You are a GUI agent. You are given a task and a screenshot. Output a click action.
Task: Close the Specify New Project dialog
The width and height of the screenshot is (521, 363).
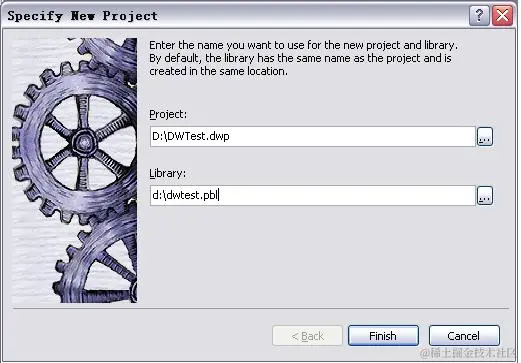click(x=502, y=15)
